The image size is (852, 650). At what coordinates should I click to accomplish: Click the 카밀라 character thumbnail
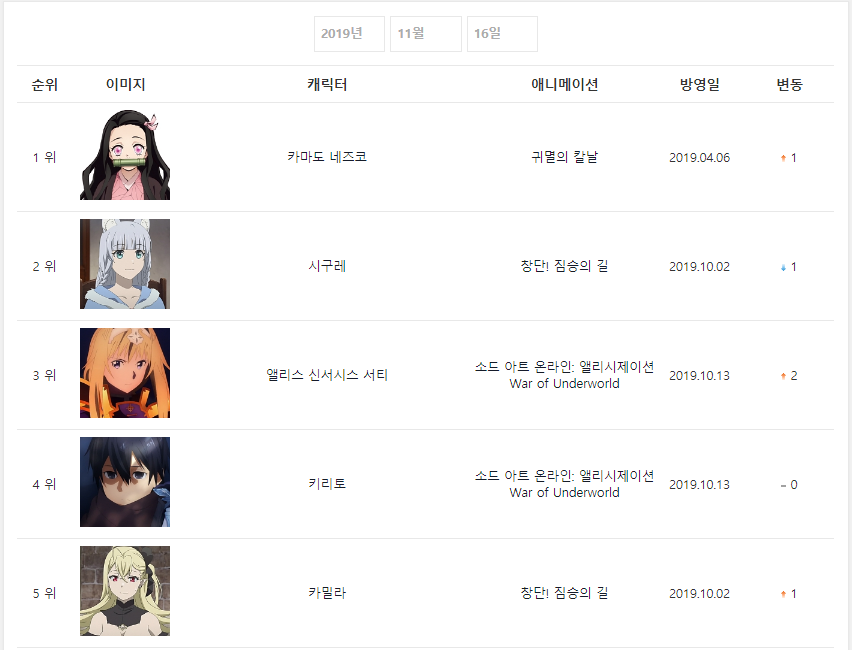125,591
